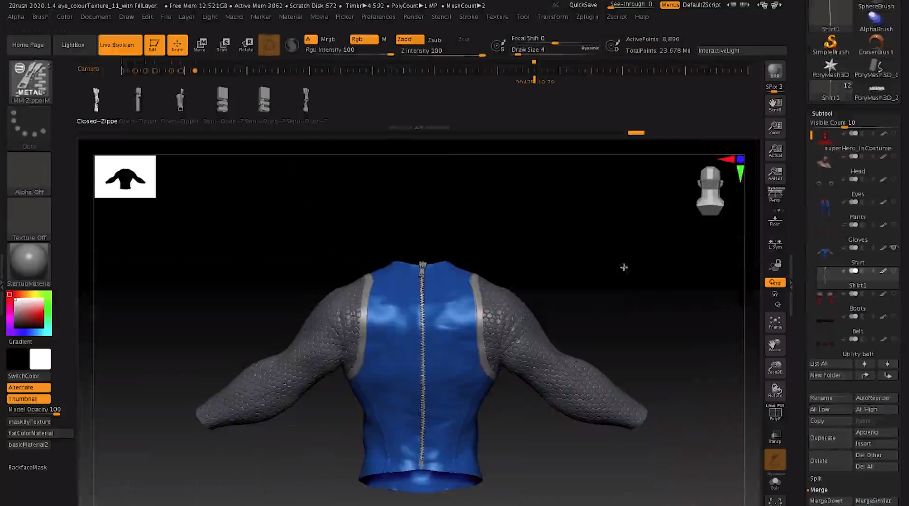
Task: Open the Texture Off selector
Action: [x=29, y=219]
